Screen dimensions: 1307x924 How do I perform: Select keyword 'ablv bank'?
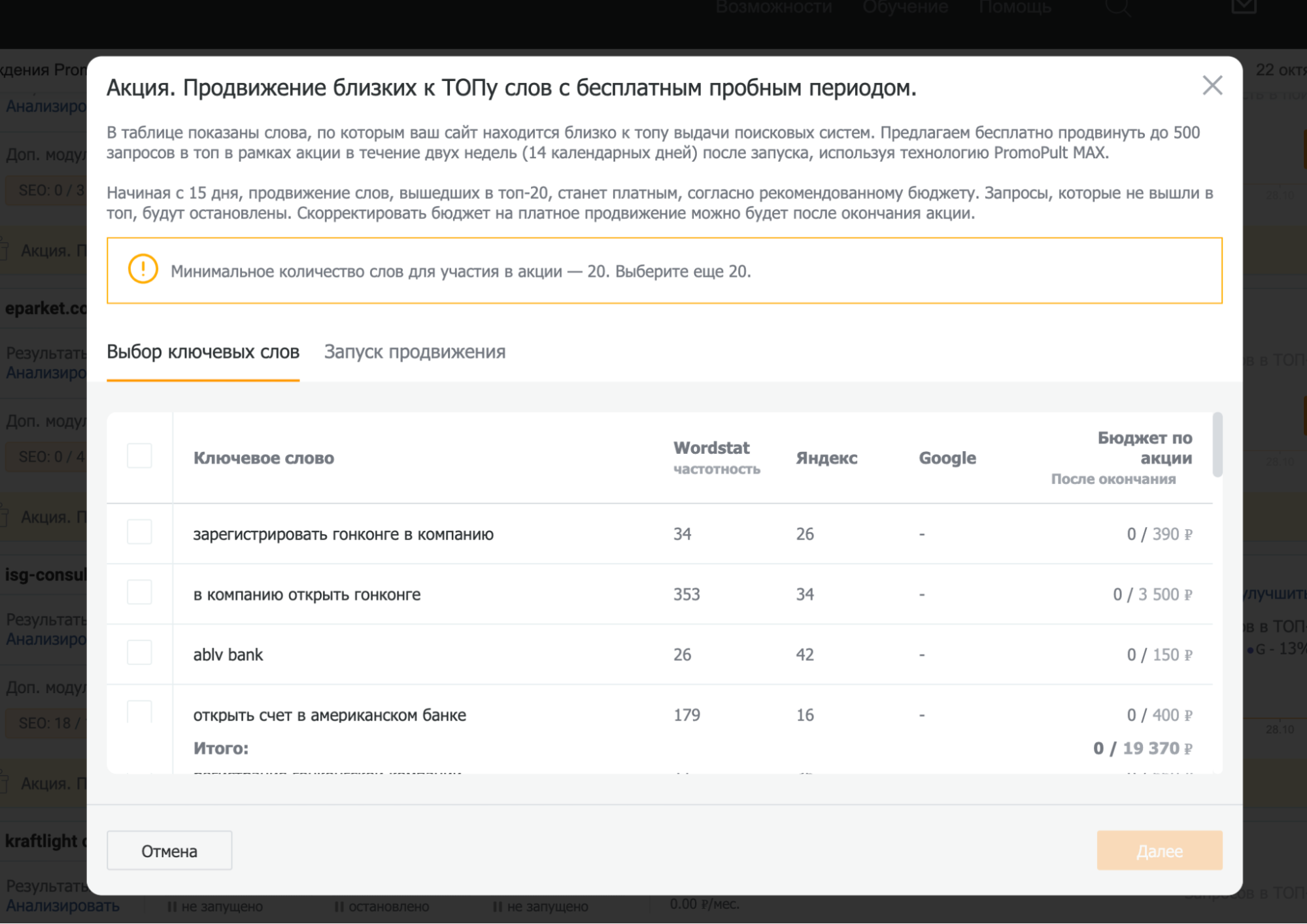click(228, 655)
